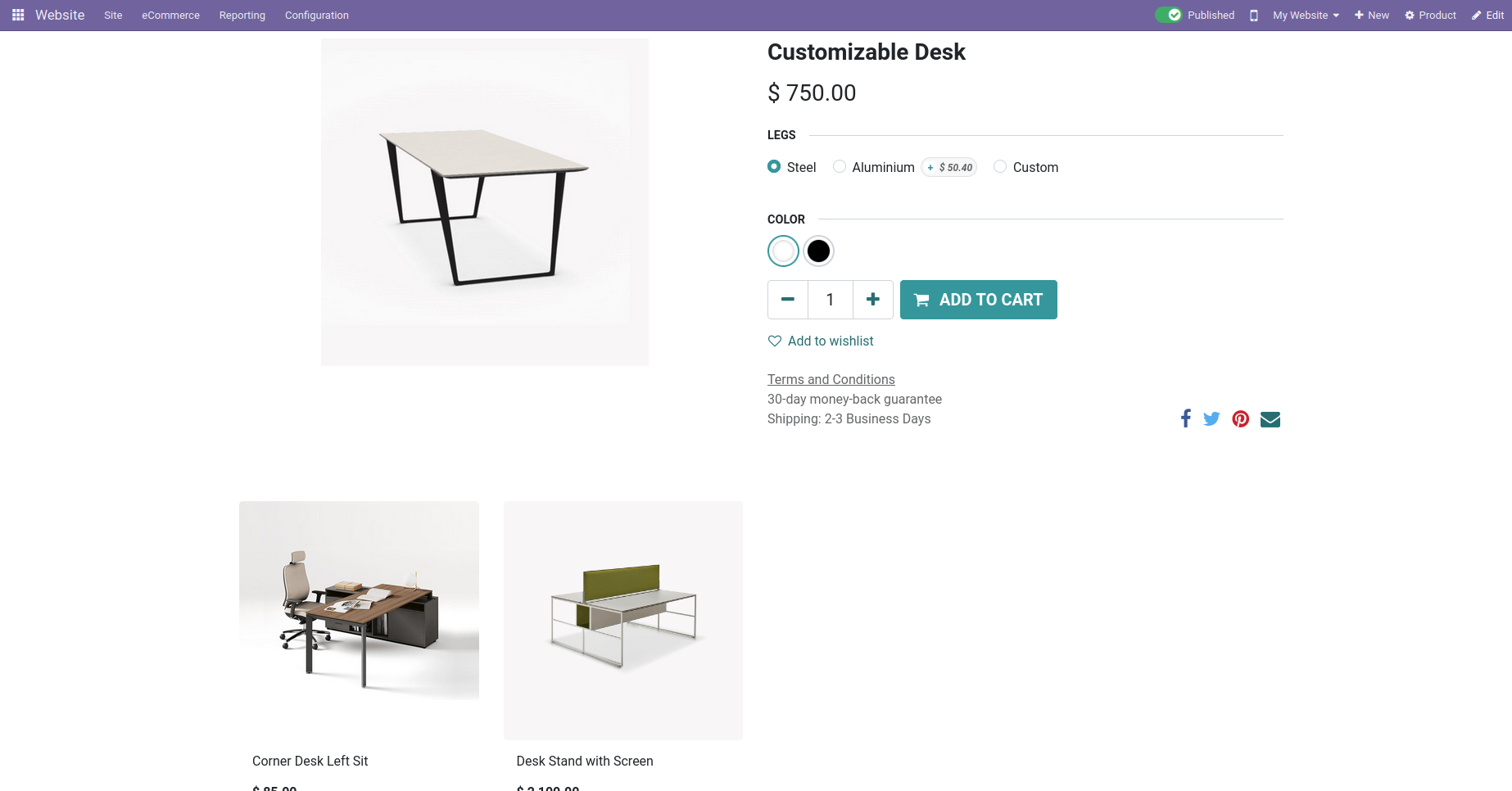Open the eCommerce menu
The width and height of the screenshot is (1512, 791).
coord(170,16)
